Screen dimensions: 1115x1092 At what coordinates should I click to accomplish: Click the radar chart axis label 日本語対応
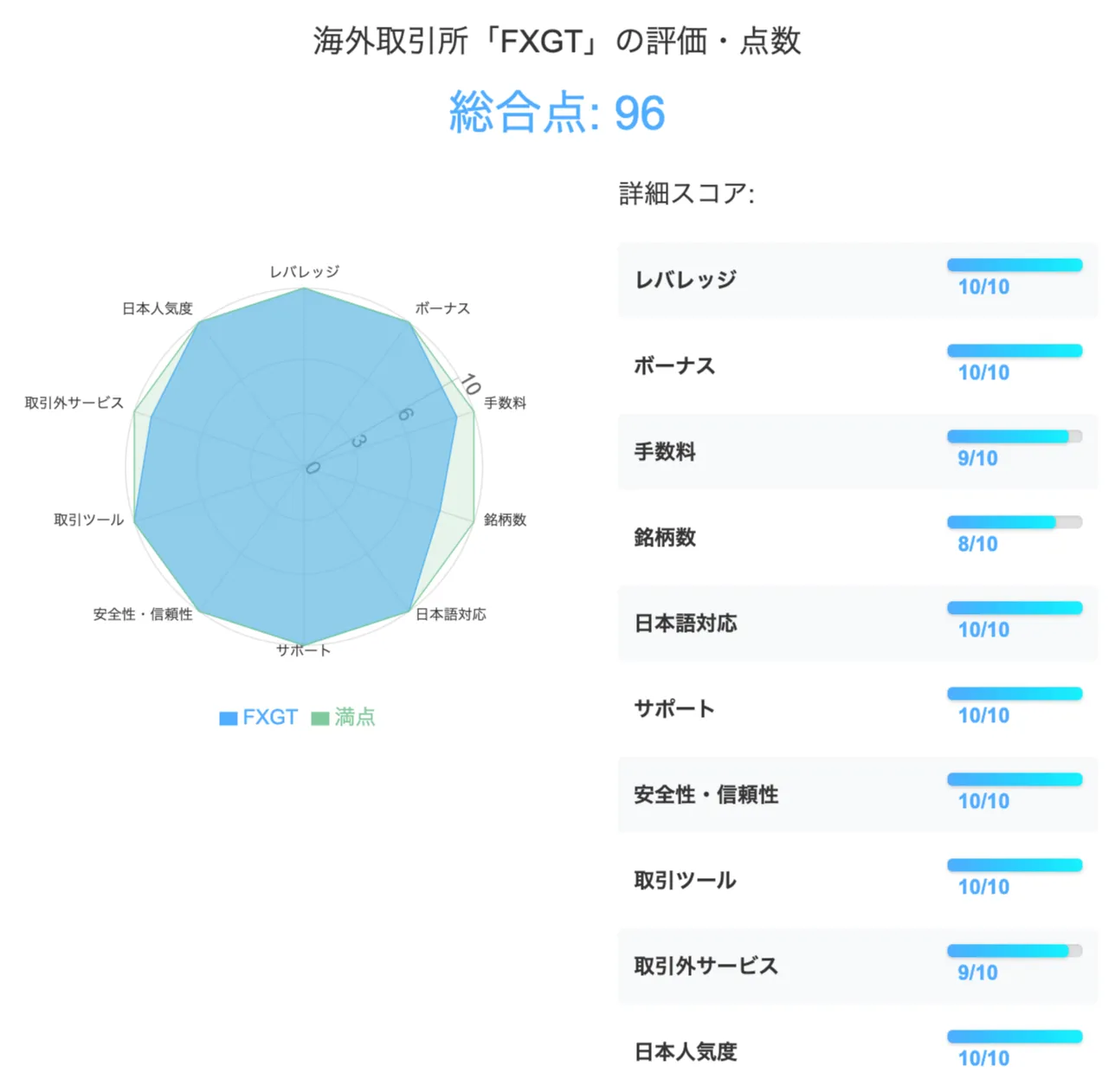point(451,614)
